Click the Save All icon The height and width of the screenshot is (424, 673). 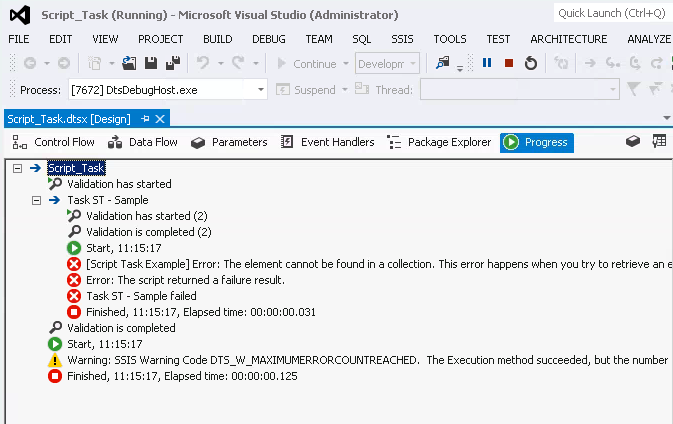[x=172, y=63]
